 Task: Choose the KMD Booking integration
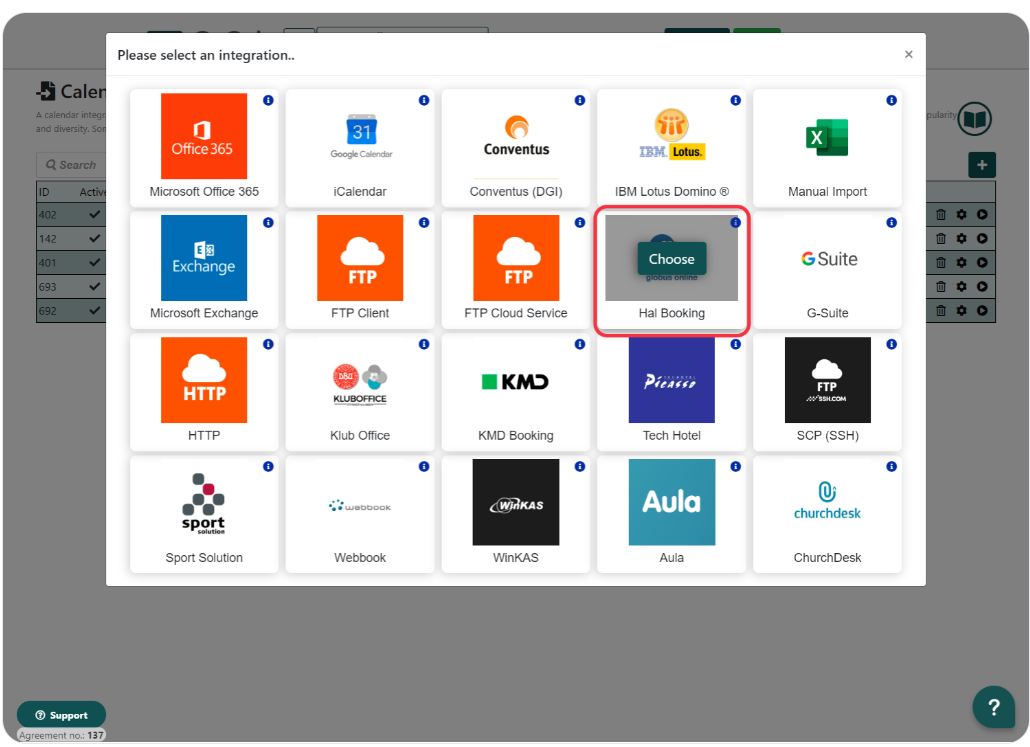(x=516, y=392)
